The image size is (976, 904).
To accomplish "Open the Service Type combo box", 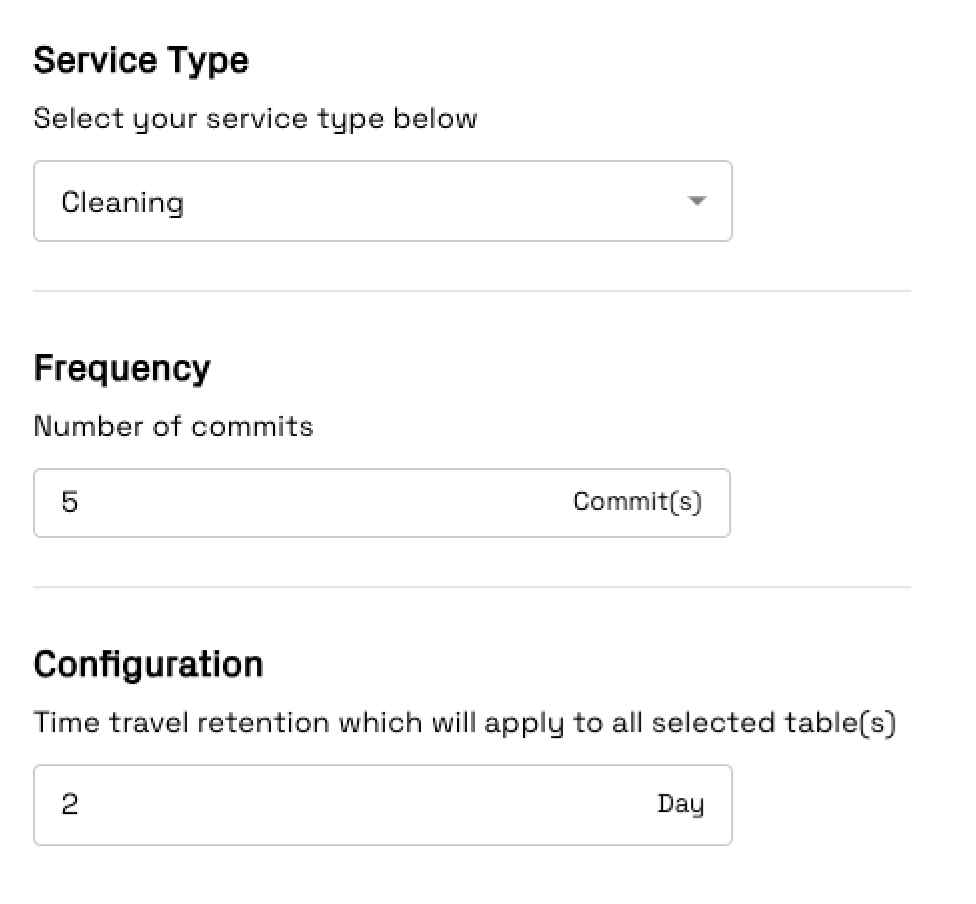I will [x=383, y=201].
